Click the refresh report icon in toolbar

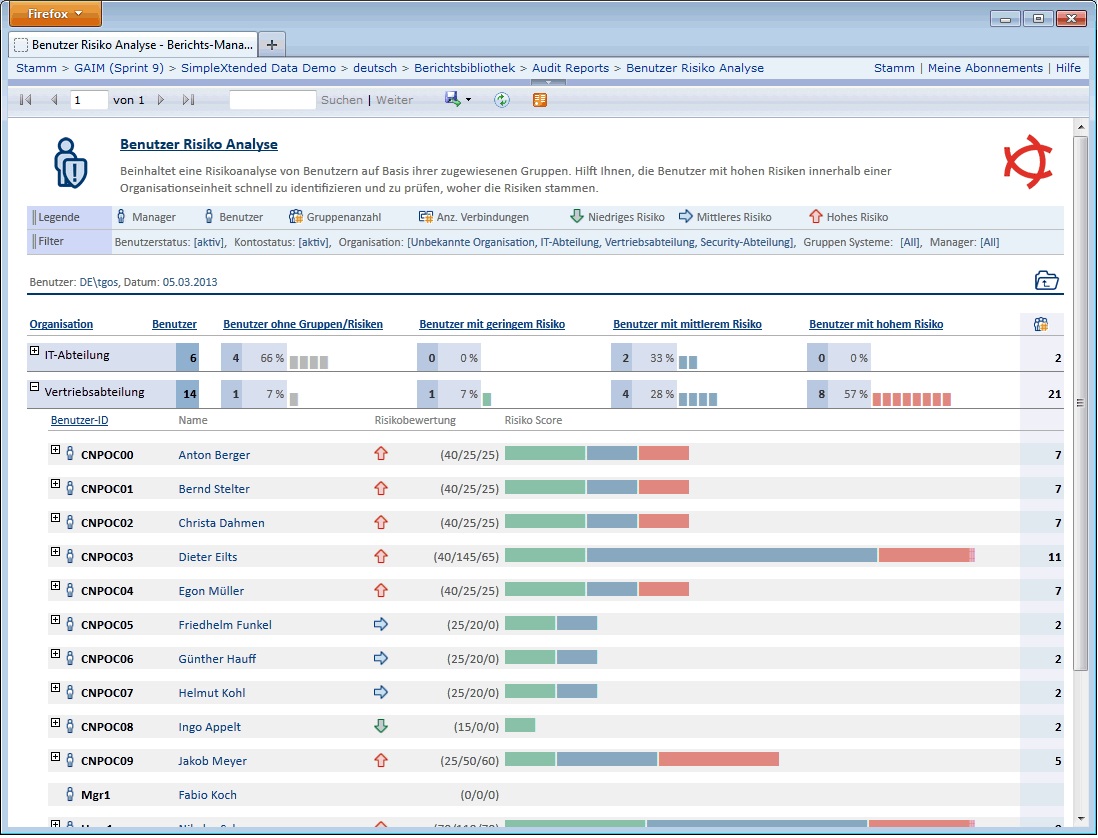pyautogui.click(x=501, y=100)
